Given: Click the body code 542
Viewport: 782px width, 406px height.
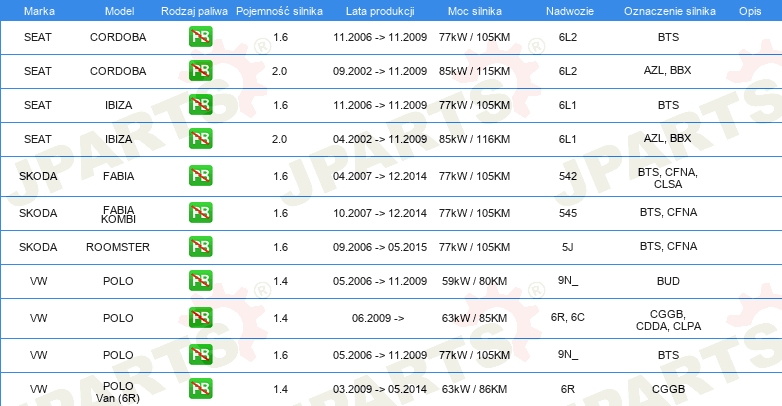Looking at the screenshot, I should pyautogui.click(x=568, y=176).
